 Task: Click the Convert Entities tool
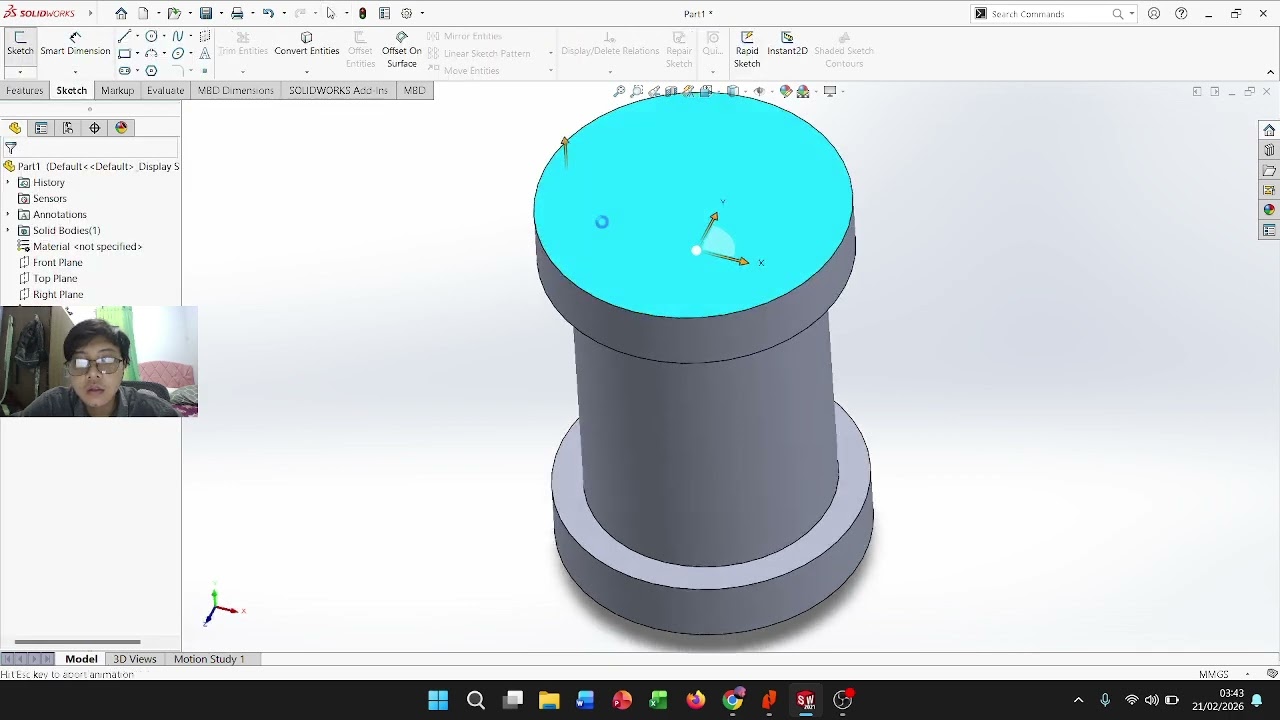307,44
